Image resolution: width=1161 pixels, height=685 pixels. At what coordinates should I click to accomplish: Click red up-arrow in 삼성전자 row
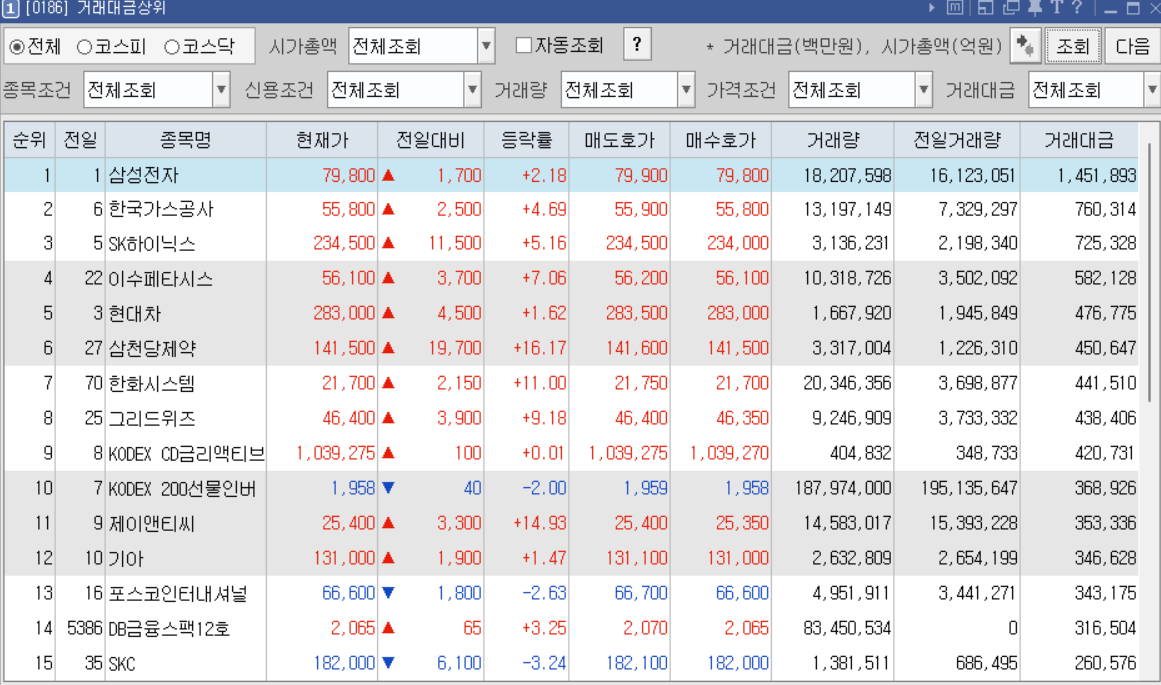click(388, 176)
